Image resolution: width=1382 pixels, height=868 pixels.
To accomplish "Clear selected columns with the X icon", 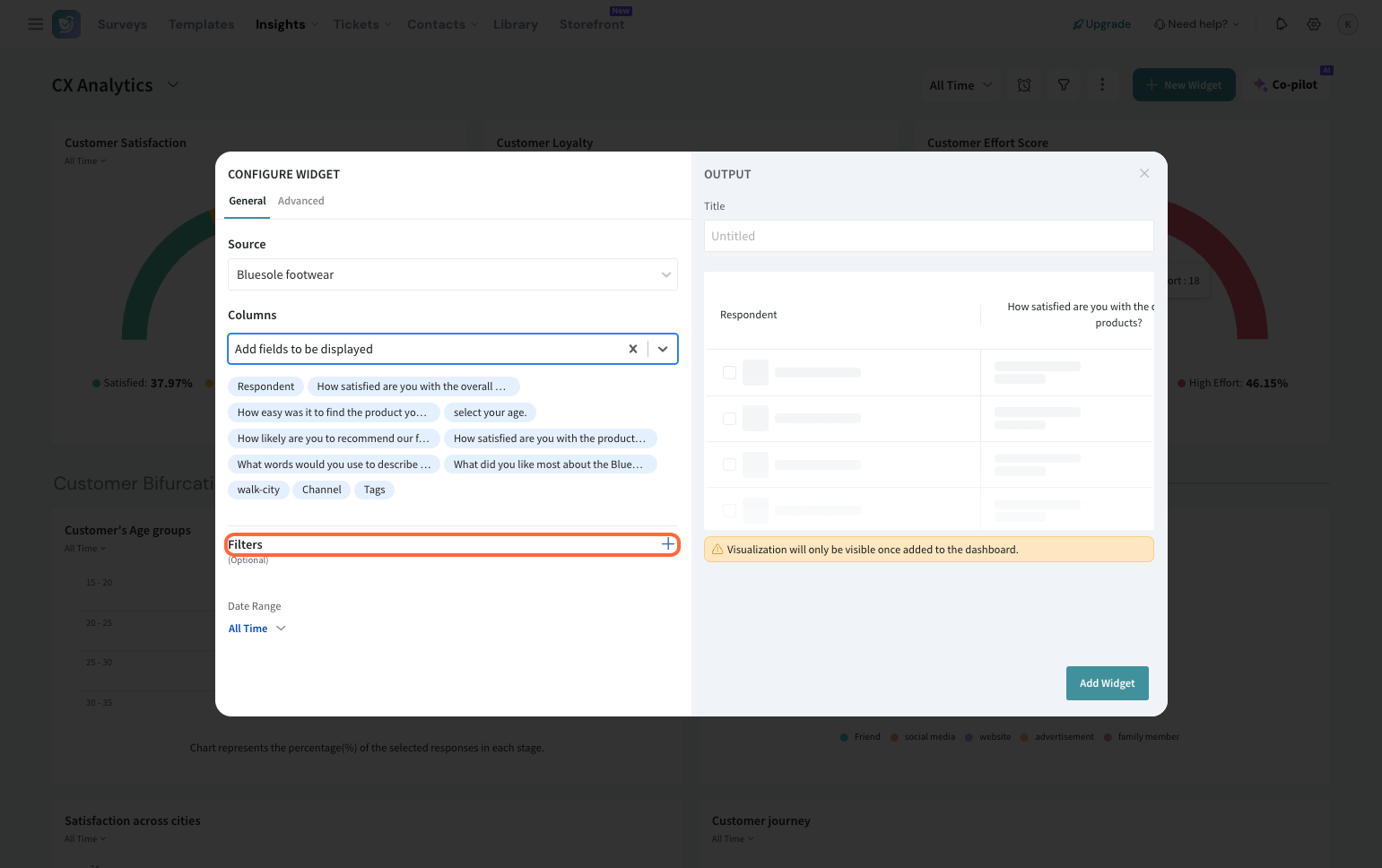I will click(x=632, y=349).
